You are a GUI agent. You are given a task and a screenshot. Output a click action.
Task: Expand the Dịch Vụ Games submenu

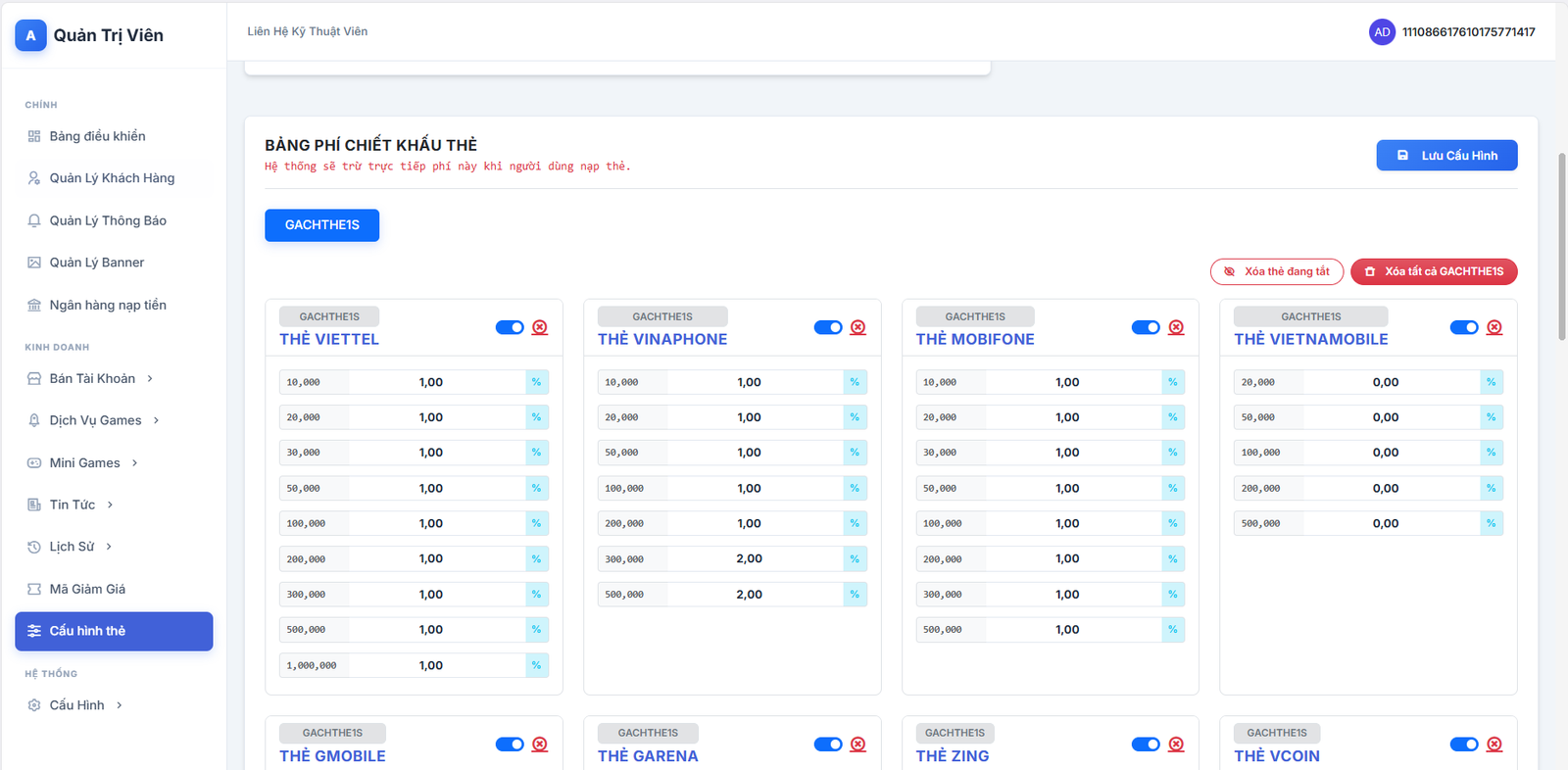pos(156,420)
